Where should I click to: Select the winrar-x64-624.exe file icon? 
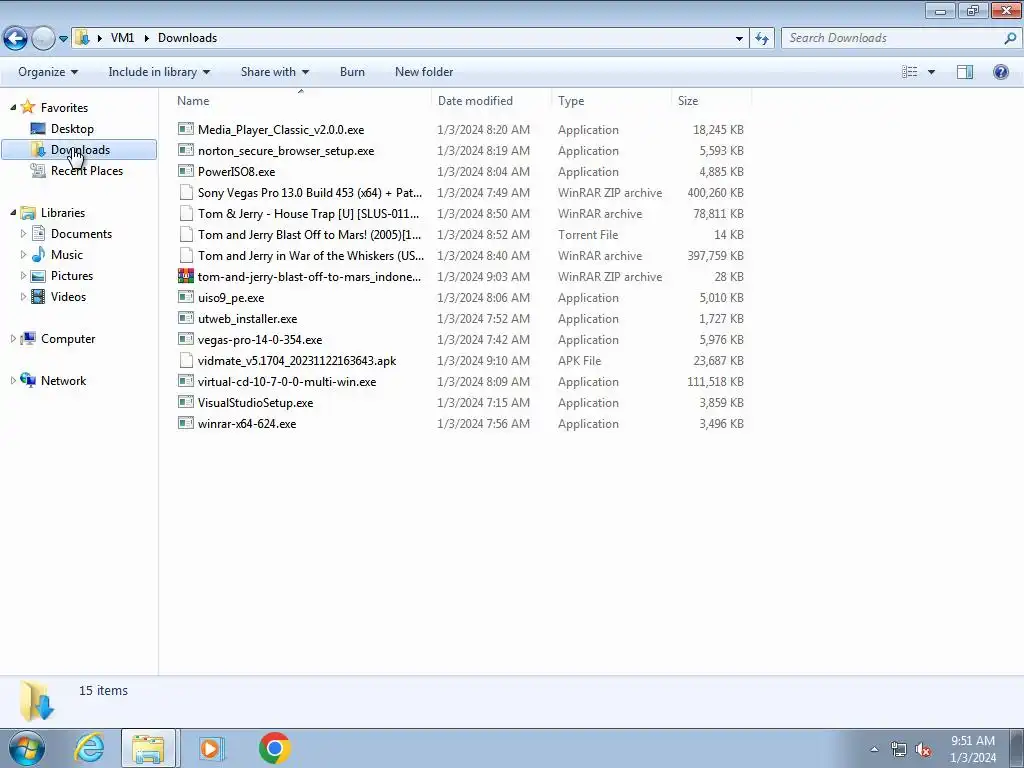pyautogui.click(x=186, y=423)
